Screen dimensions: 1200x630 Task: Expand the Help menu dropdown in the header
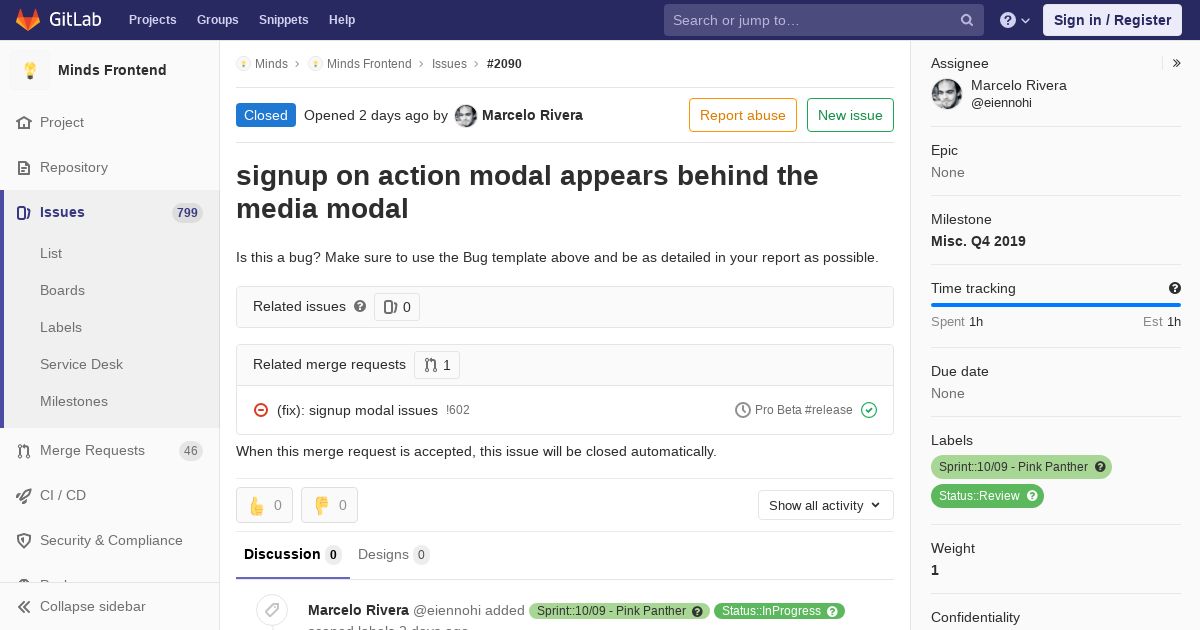click(x=1015, y=20)
